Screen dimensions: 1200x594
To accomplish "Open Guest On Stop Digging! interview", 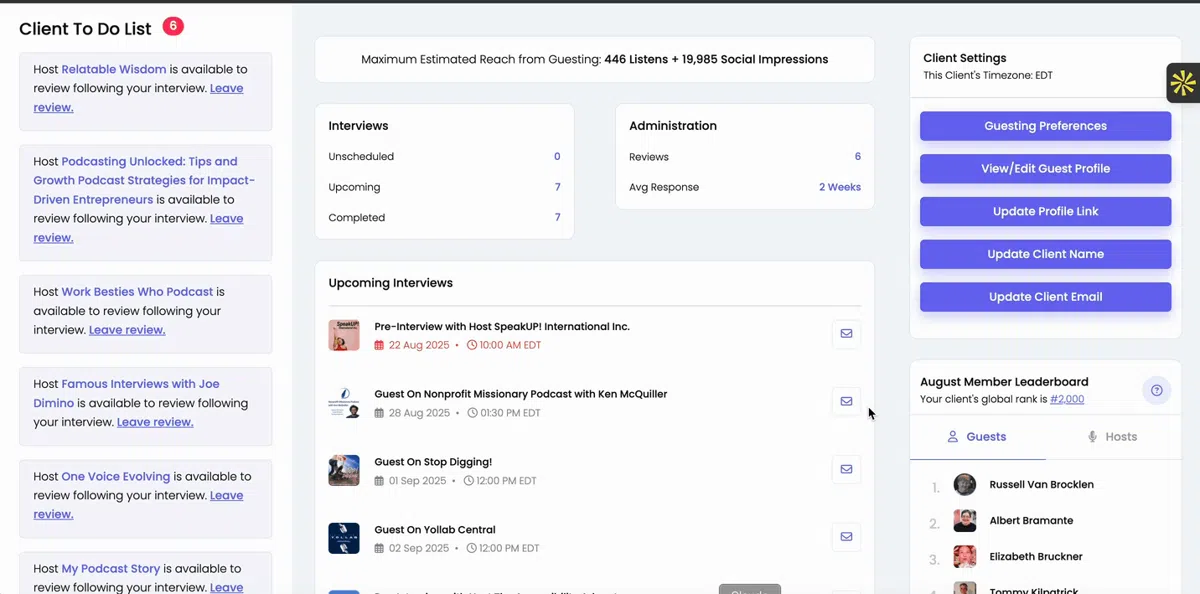I will click(x=433, y=462).
